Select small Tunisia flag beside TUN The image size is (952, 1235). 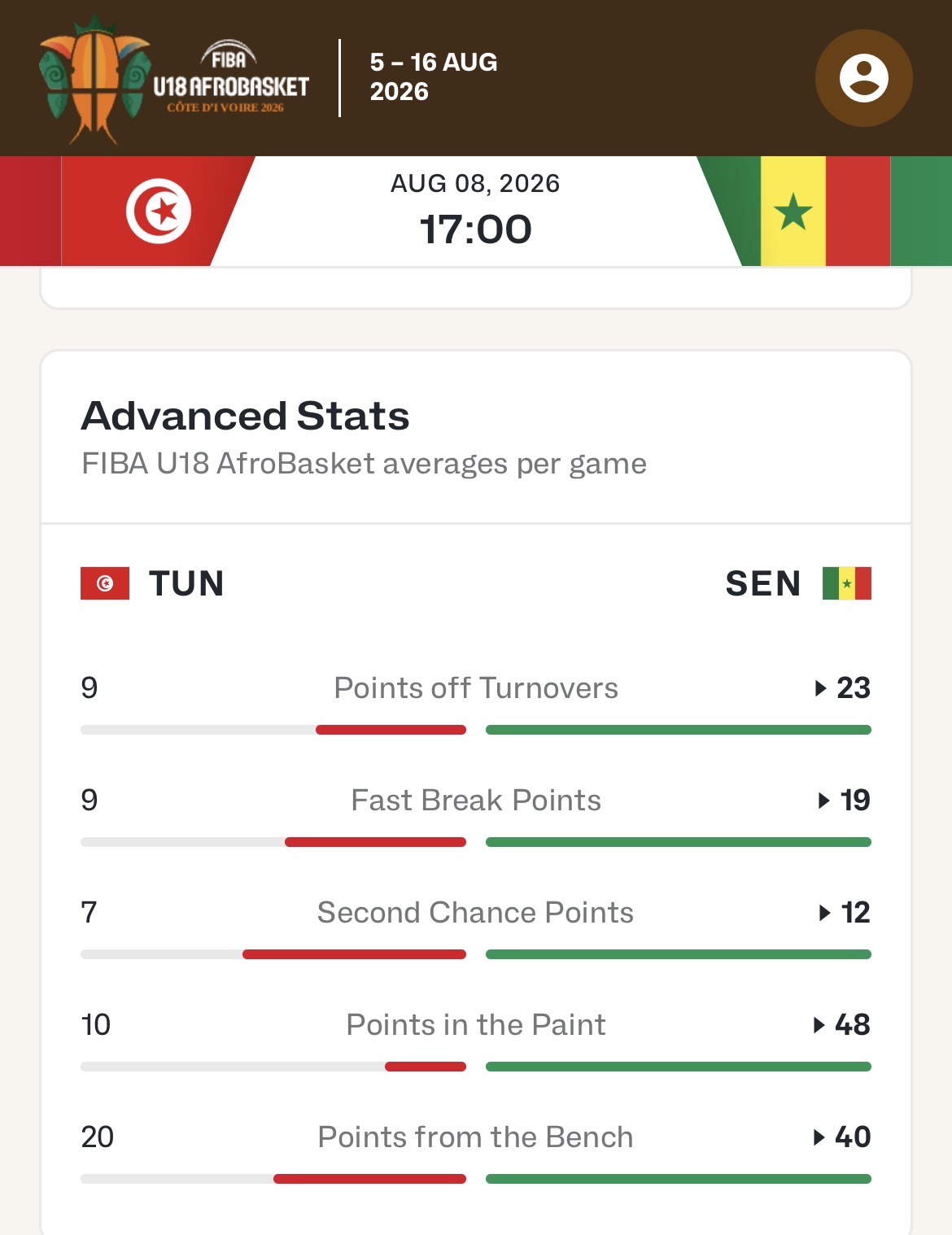click(x=105, y=583)
